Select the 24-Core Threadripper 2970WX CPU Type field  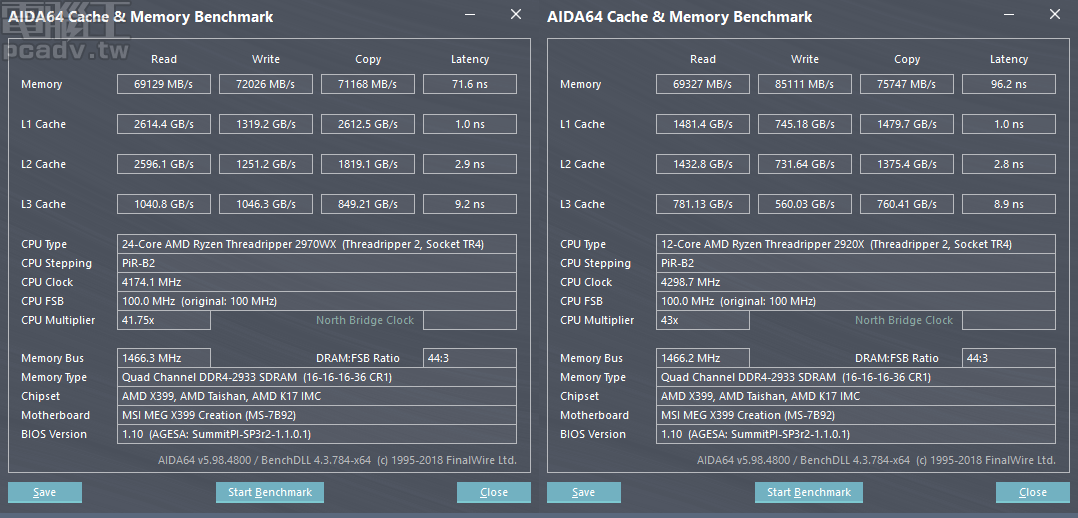coord(317,244)
